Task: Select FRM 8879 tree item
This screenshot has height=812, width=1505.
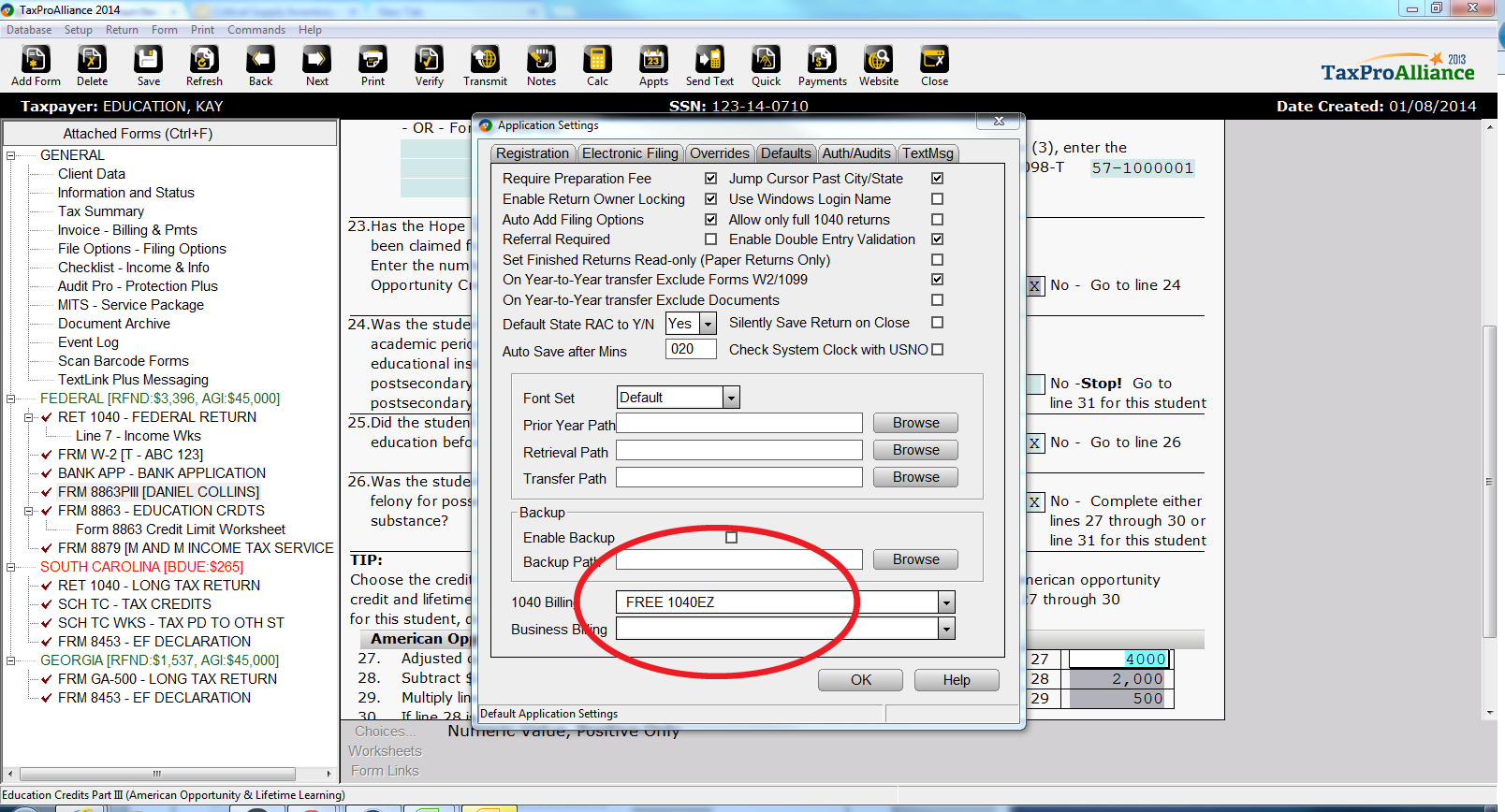Action: 196,548
